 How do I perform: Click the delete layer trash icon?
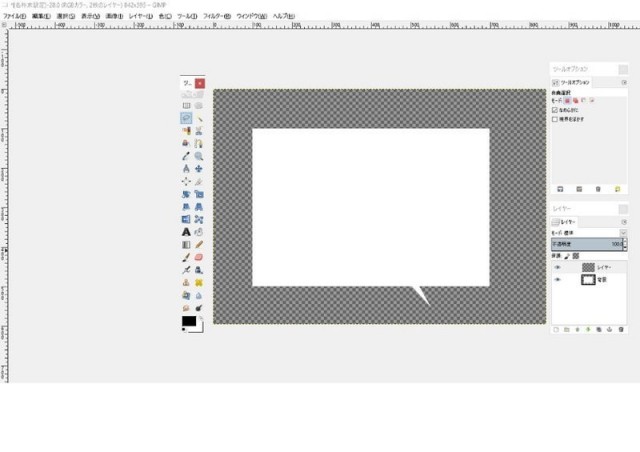pos(620,328)
